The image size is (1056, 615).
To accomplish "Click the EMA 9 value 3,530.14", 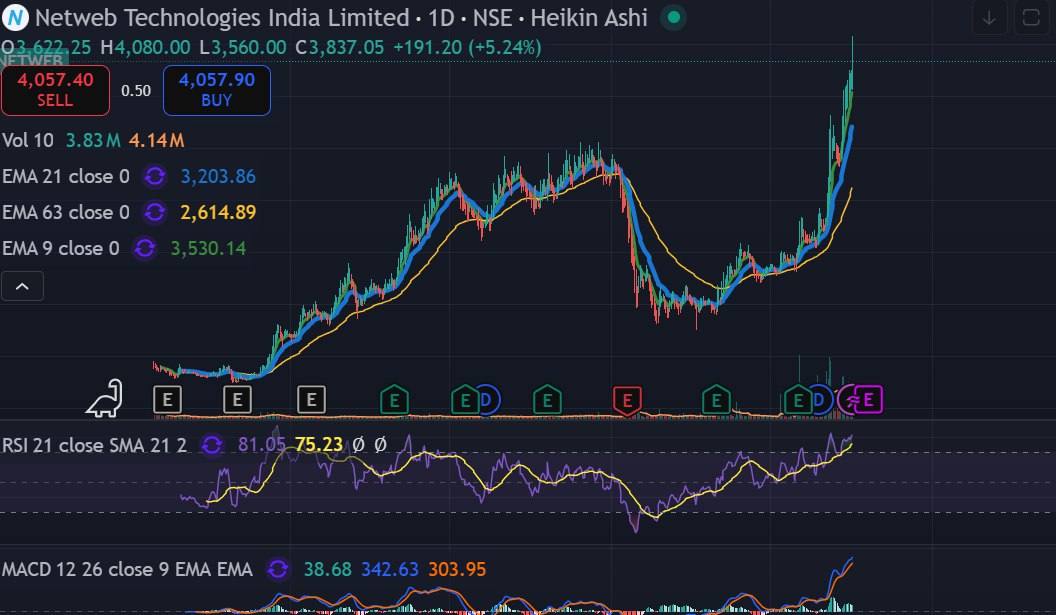I will click(x=208, y=248).
